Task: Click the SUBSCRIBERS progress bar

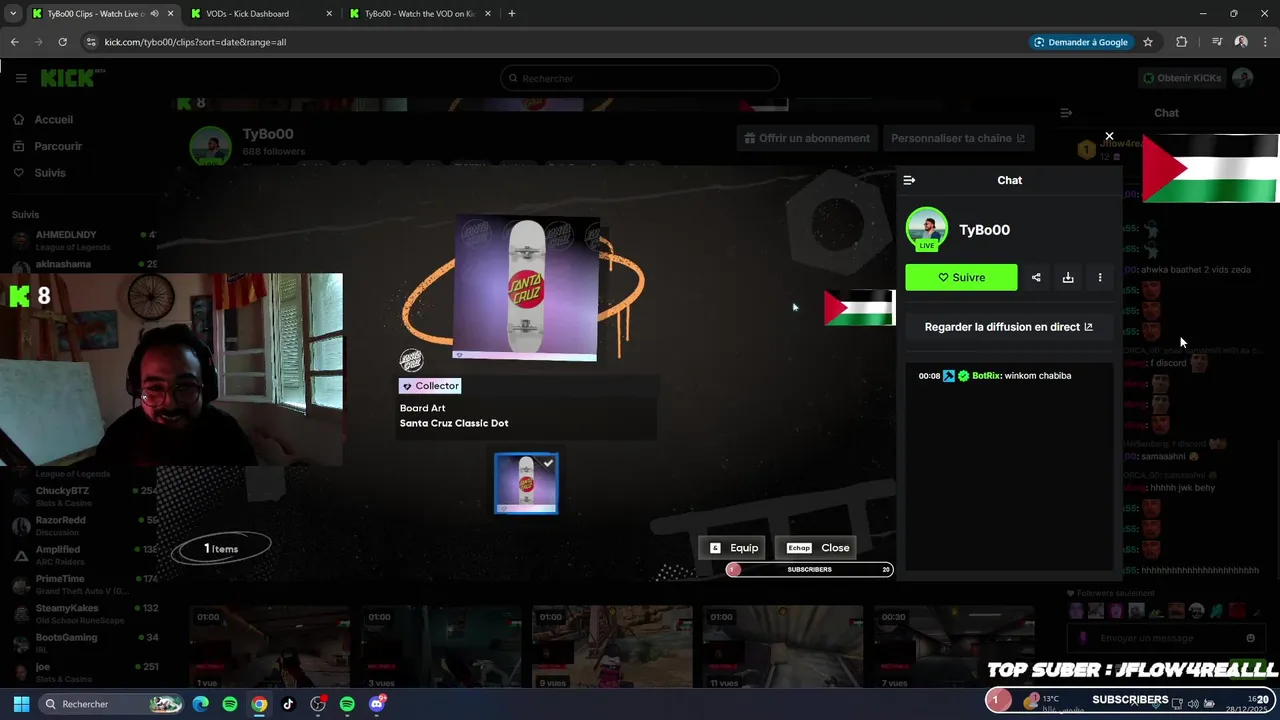Action: [x=809, y=569]
